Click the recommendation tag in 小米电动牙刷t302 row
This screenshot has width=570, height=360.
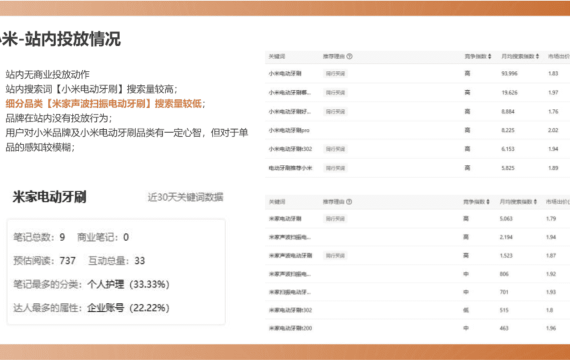[x=335, y=149]
